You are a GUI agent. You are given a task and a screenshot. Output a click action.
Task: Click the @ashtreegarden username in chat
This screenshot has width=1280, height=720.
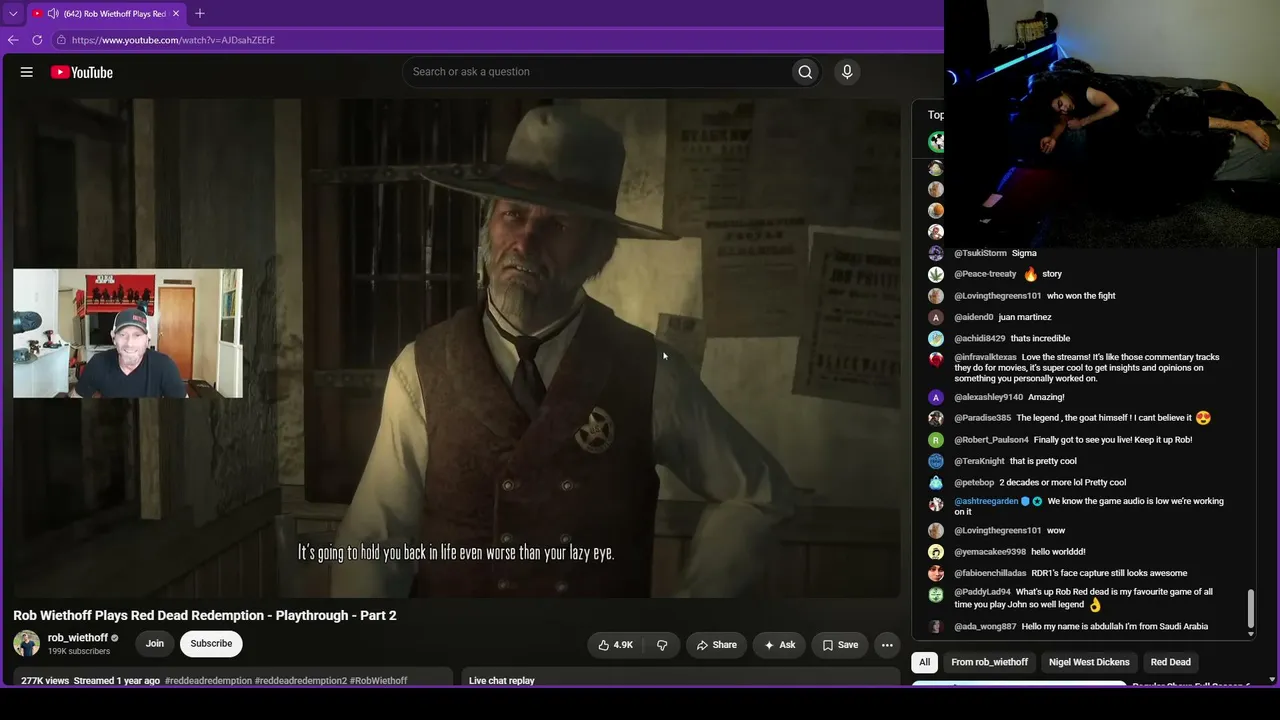986,501
